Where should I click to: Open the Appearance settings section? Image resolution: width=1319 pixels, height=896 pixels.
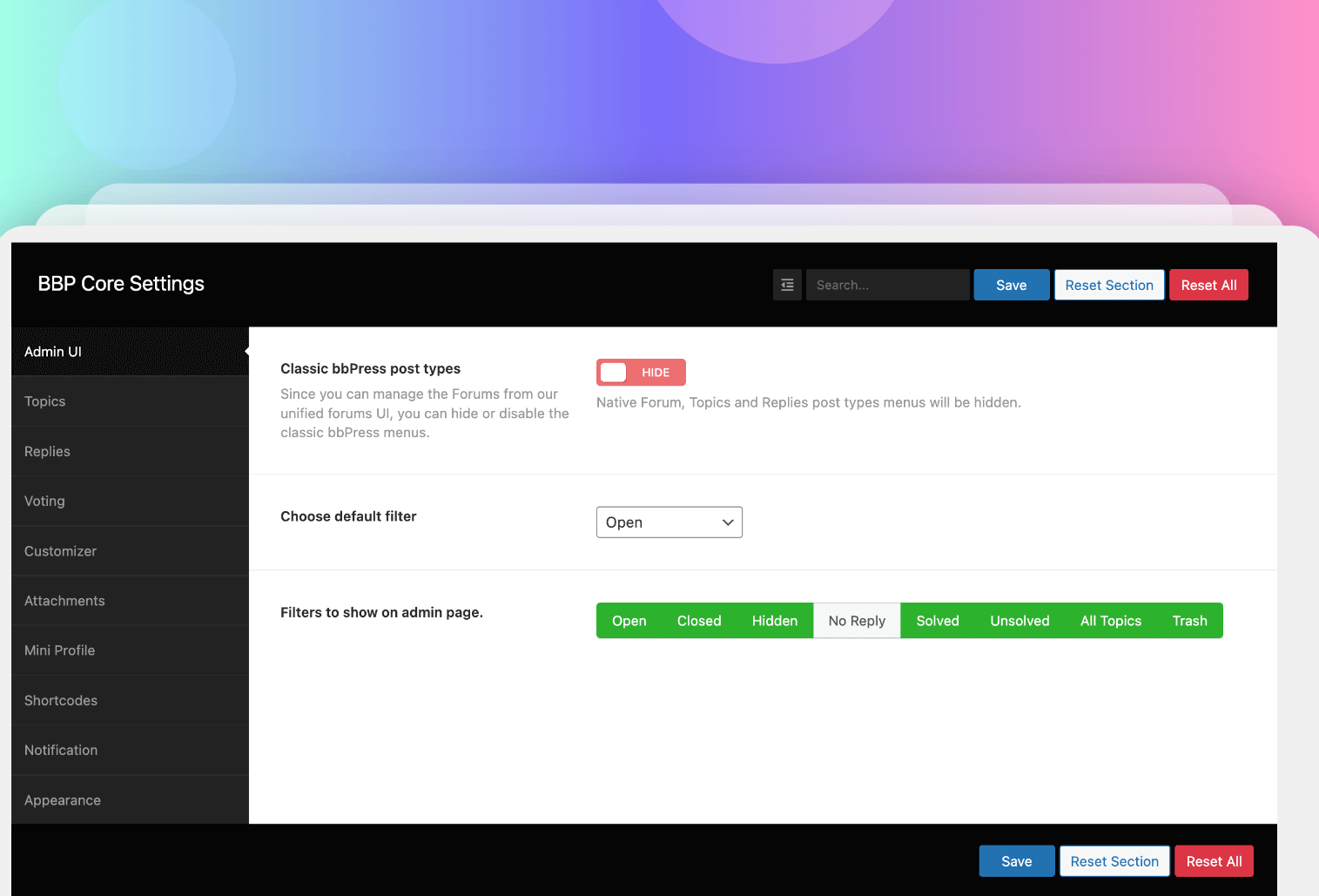tap(130, 800)
